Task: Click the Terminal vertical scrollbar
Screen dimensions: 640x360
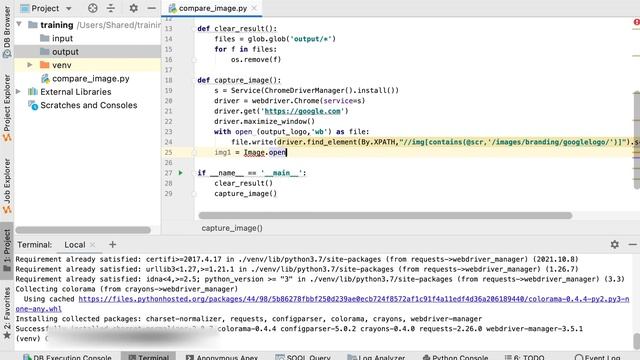Action: pos(636,341)
